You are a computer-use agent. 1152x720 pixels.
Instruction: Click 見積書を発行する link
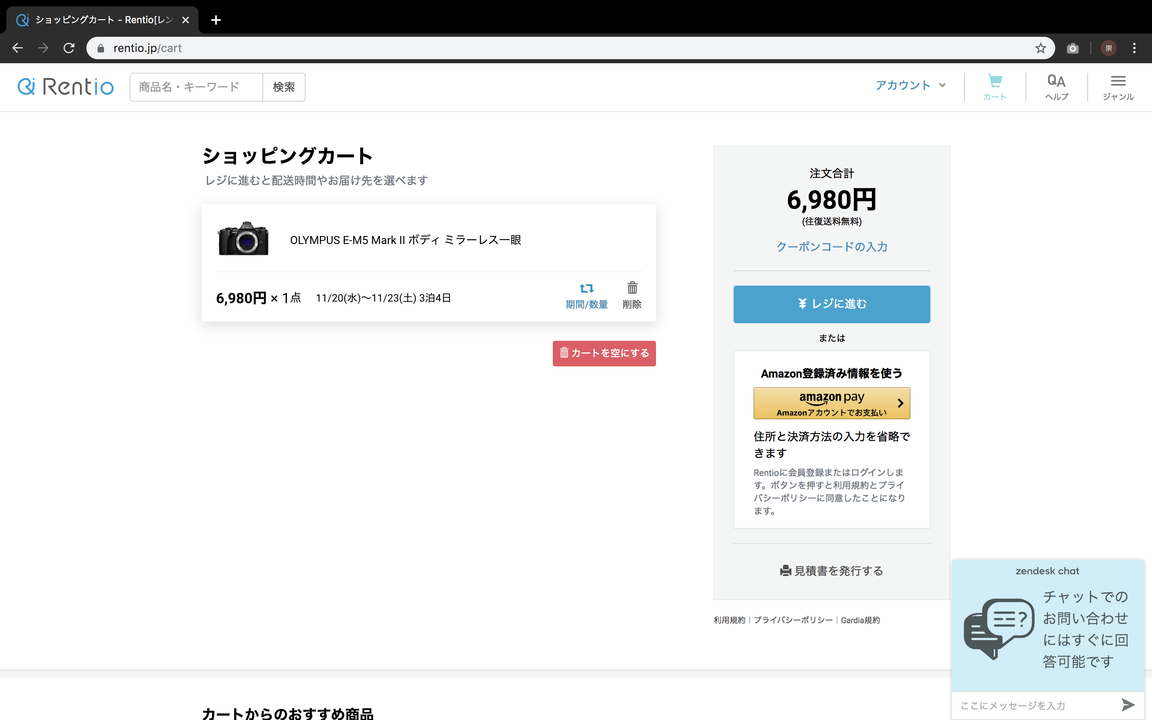832,571
